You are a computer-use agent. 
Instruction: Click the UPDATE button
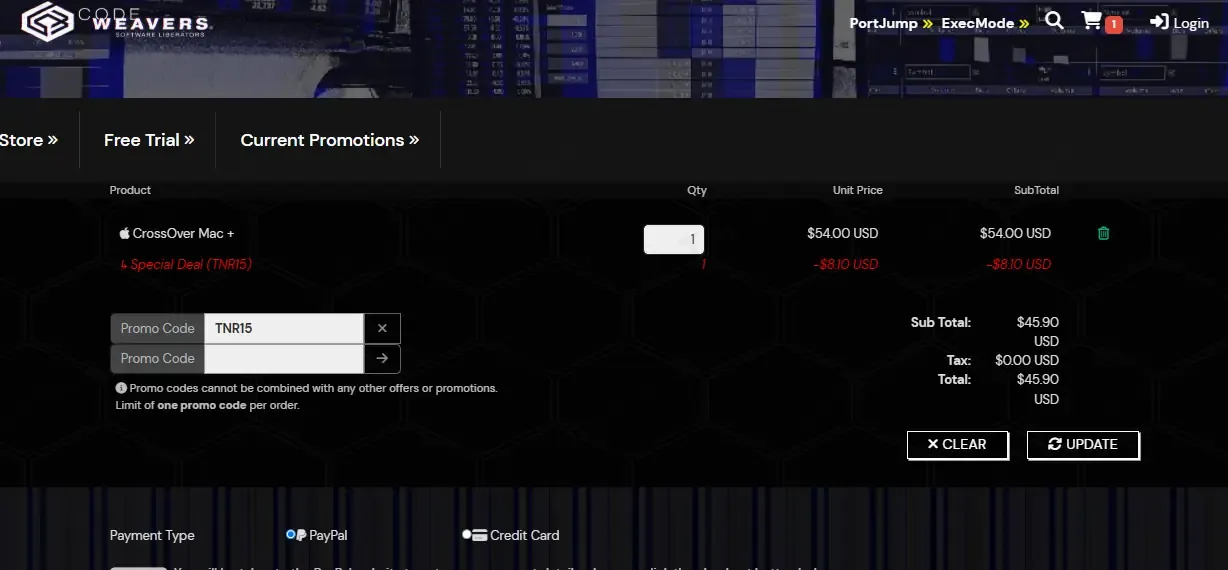(1083, 445)
